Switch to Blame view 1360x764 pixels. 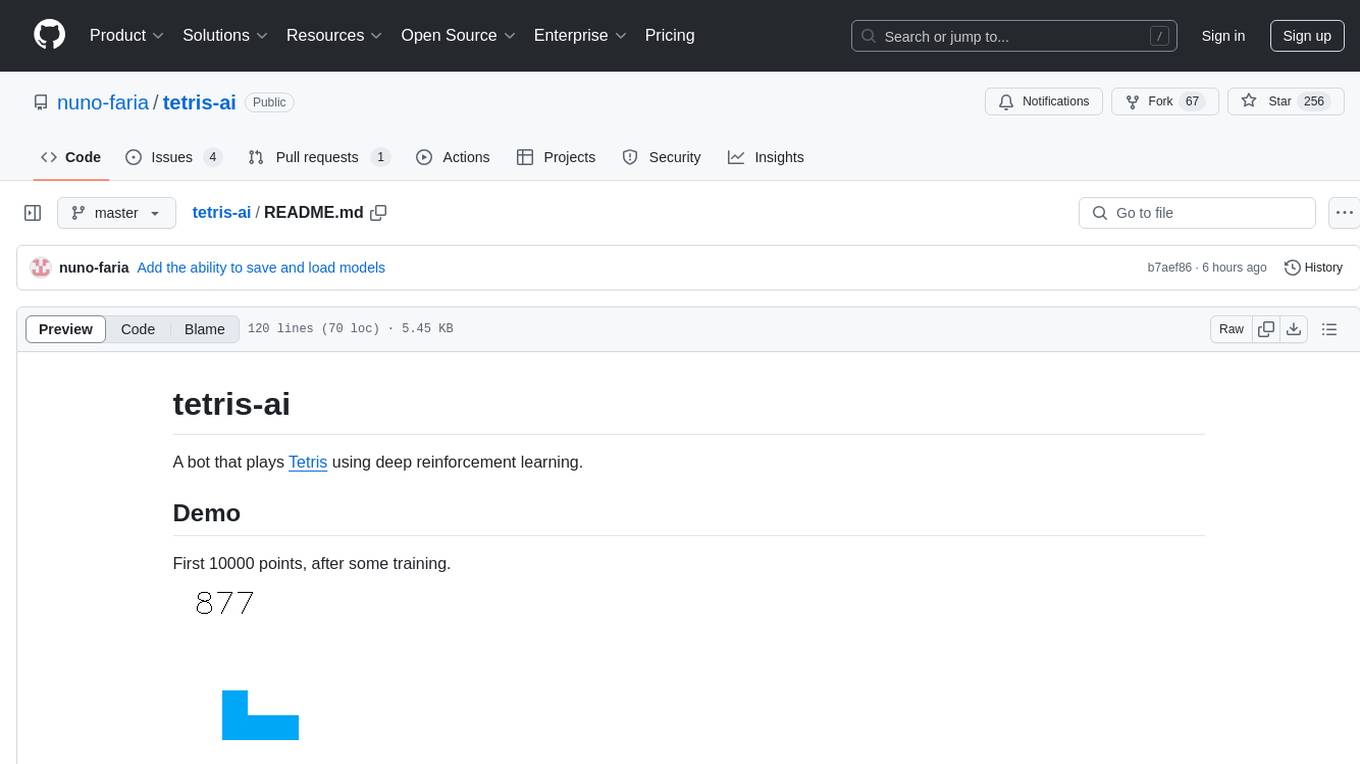coord(205,329)
